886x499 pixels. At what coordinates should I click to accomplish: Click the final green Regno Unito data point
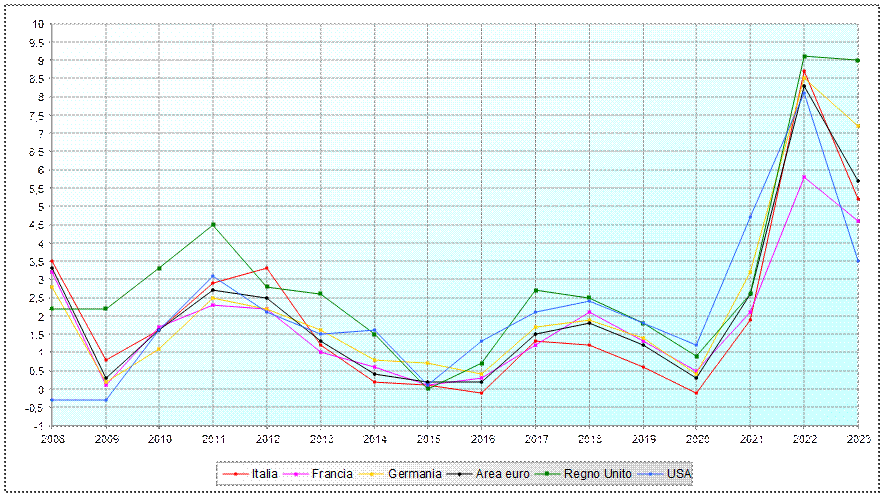point(858,60)
